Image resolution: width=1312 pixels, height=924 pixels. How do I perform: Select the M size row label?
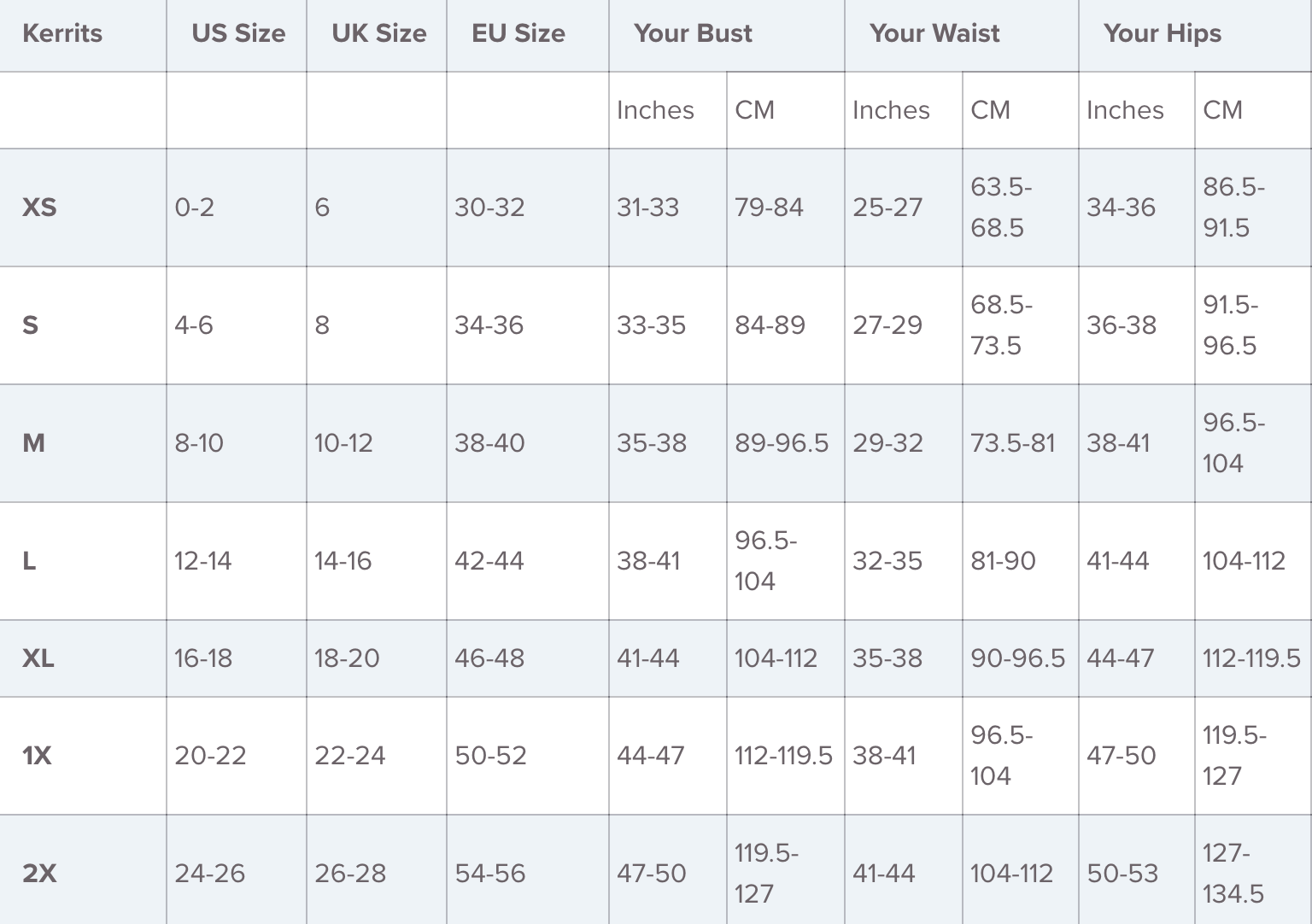pyautogui.click(x=33, y=443)
